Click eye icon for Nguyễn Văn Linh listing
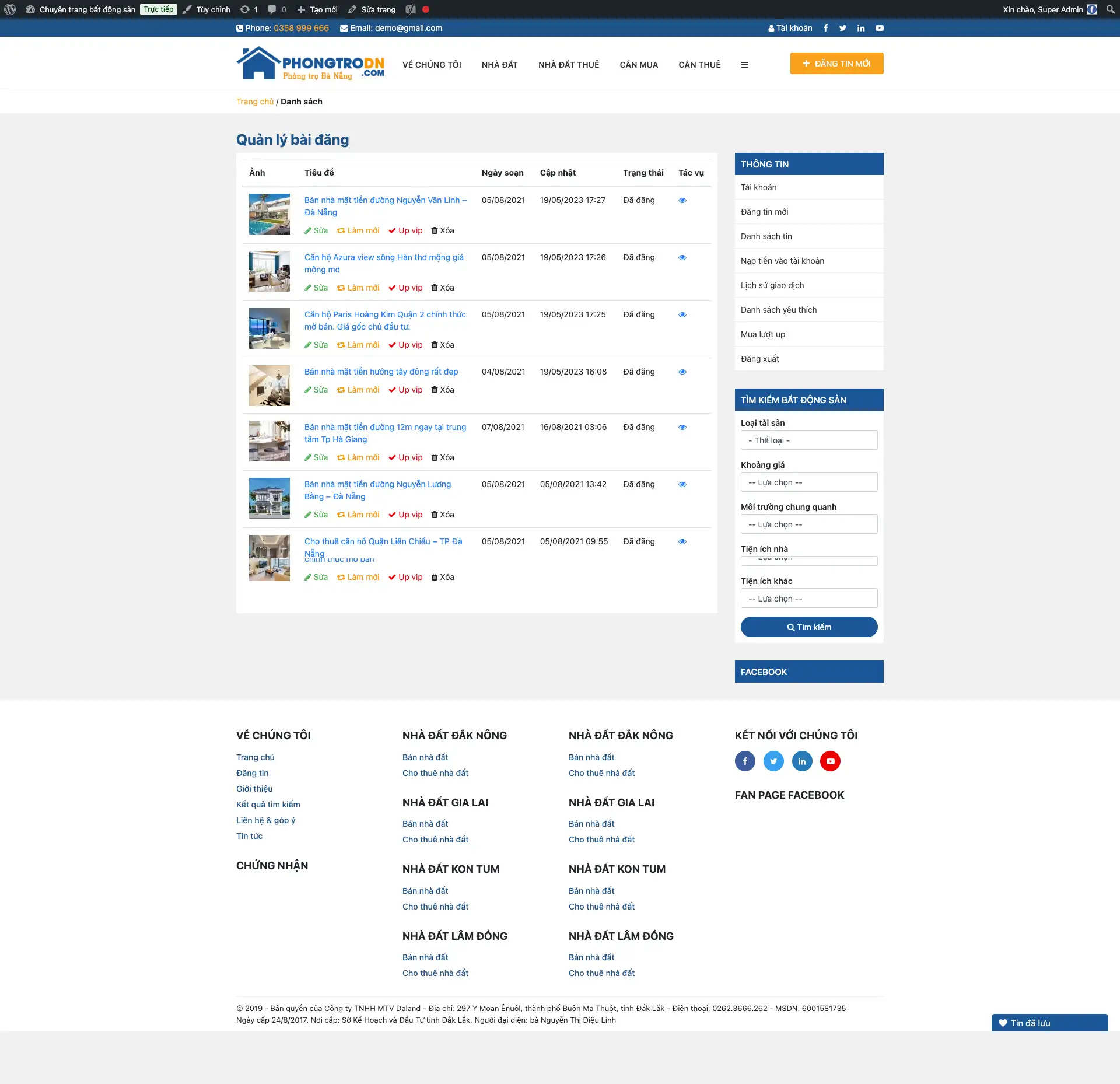The height and width of the screenshot is (1084, 1120). pos(682,200)
